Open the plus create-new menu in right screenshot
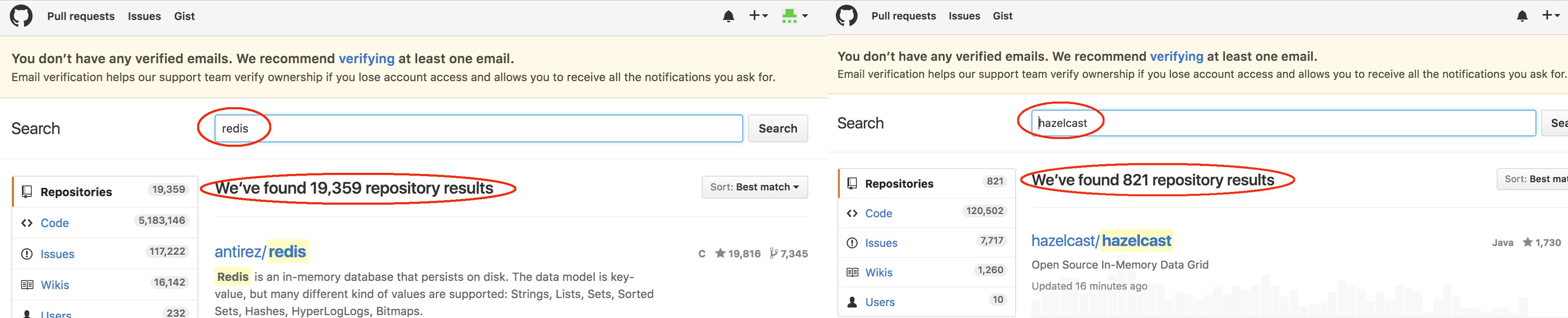The width and height of the screenshot is (1568, 318). pos(1550,15)
